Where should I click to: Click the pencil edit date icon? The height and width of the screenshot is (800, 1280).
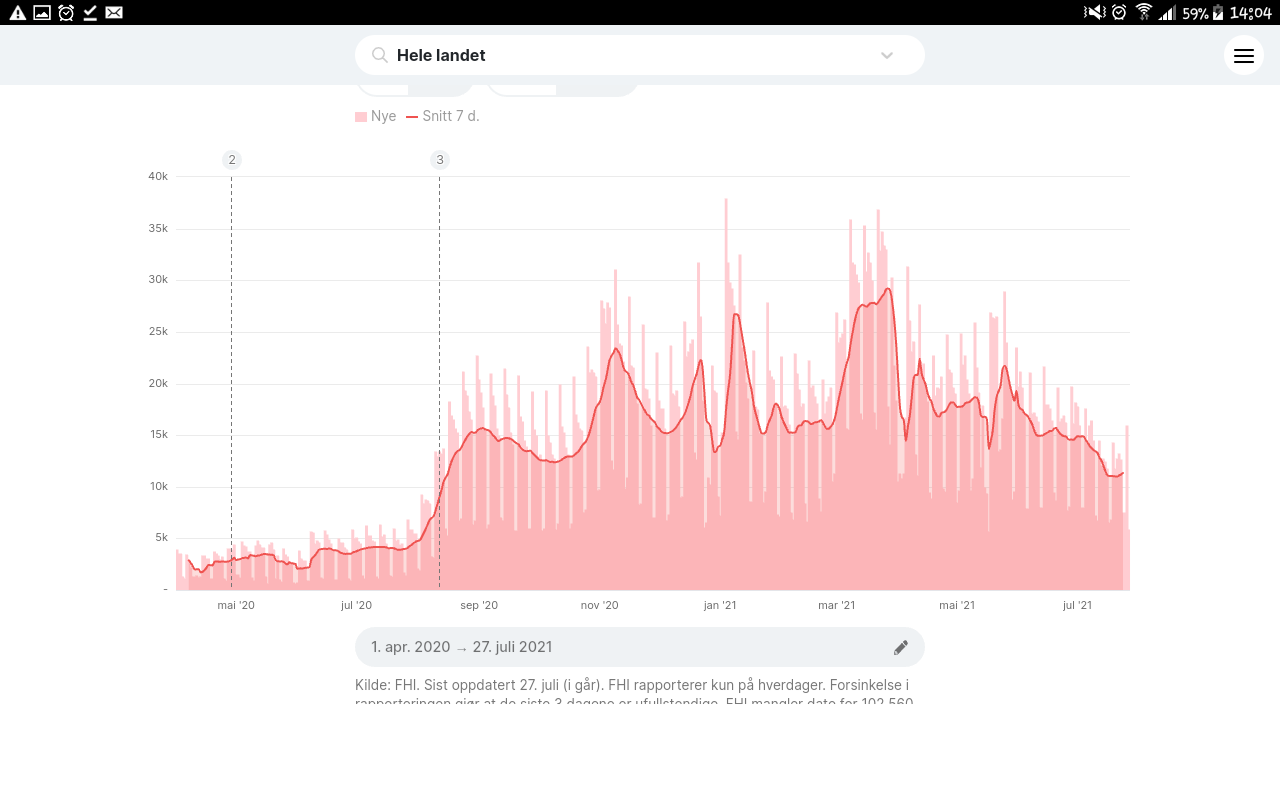(900, 648)
